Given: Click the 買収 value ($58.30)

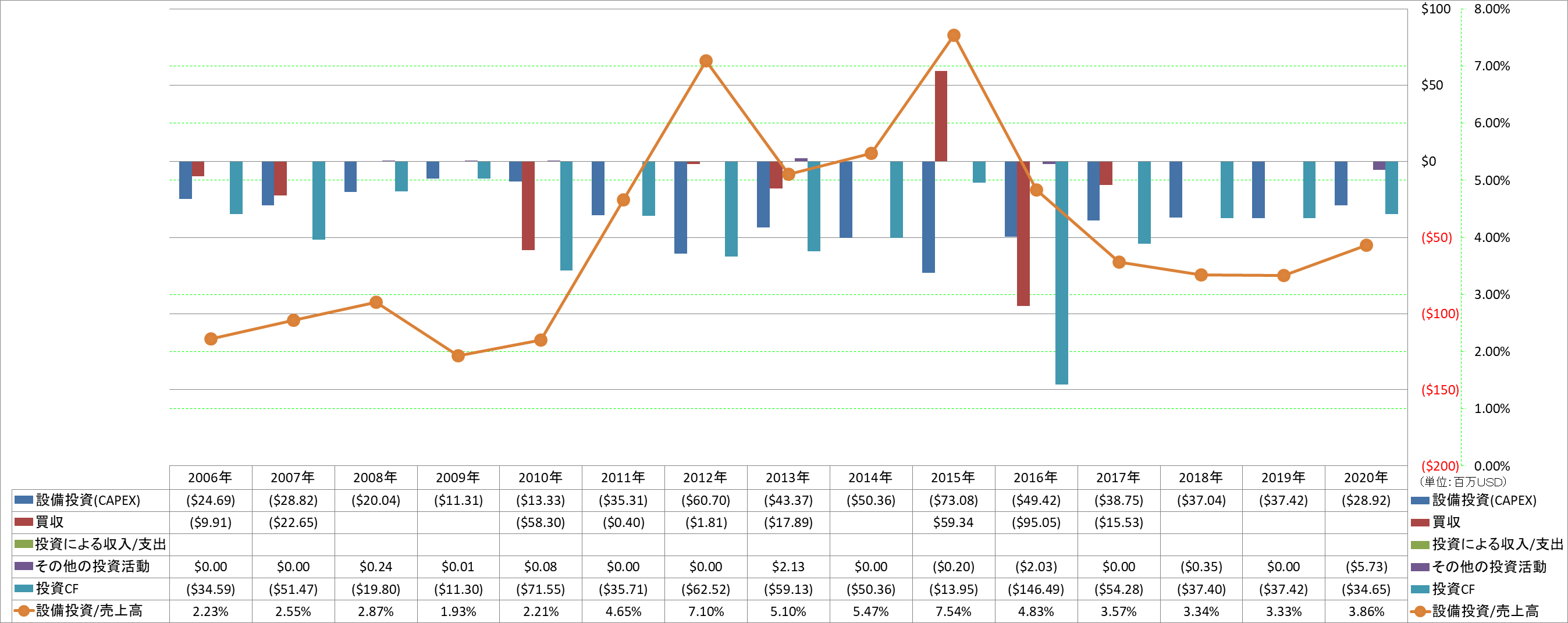Looking at the screenshot, I should [541, 522].
